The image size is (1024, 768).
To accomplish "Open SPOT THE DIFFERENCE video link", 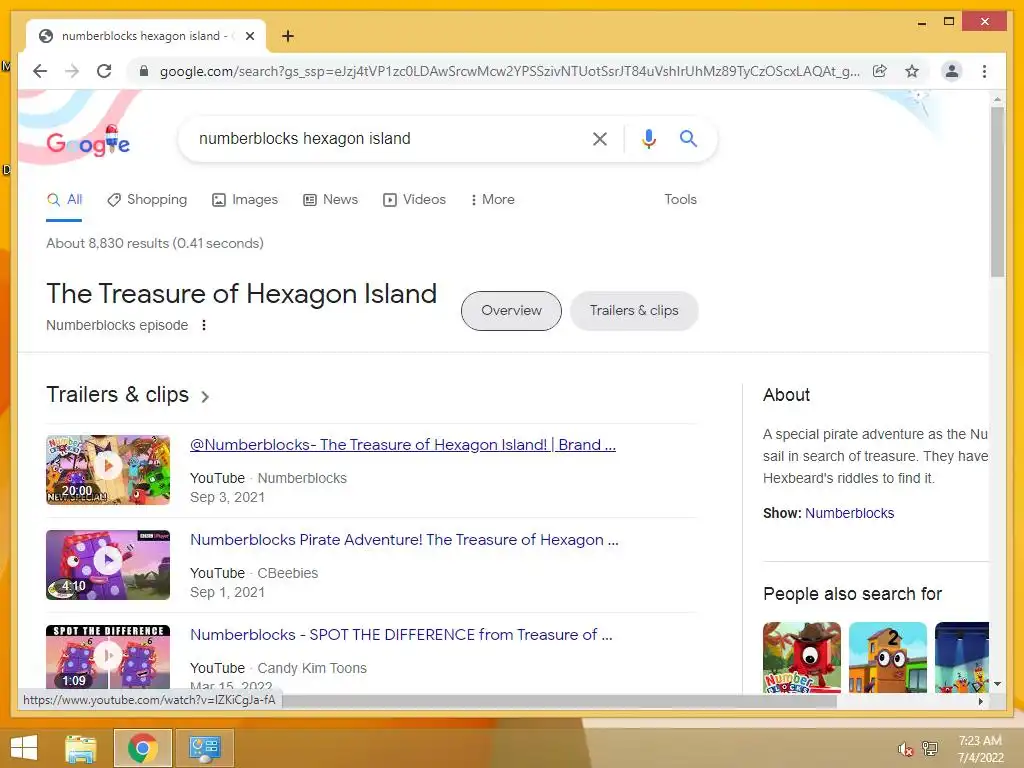I will tap(401, 635).
